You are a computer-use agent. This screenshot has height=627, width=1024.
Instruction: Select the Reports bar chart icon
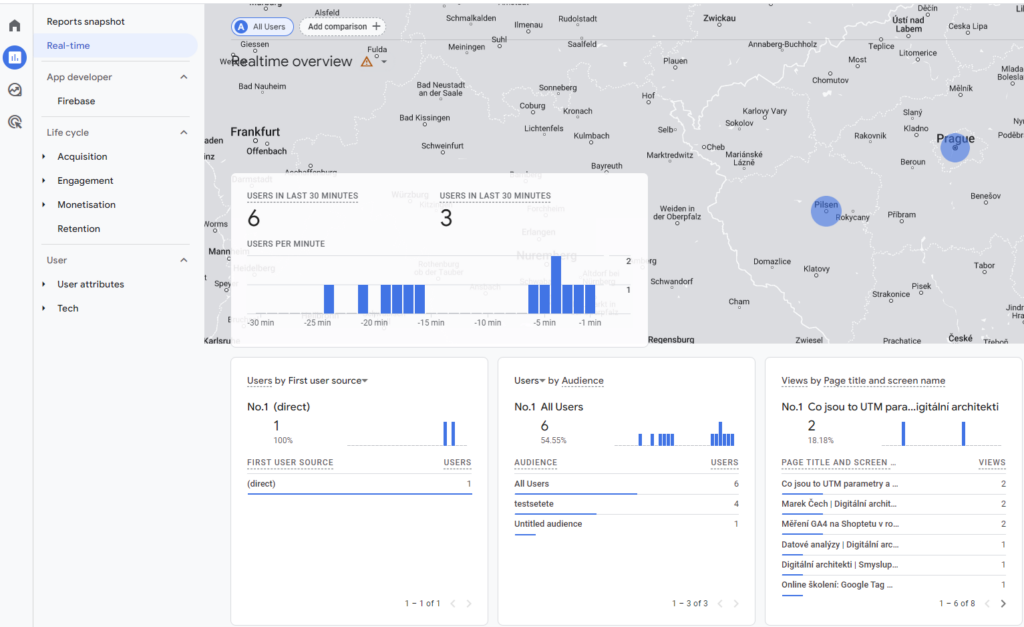(14, 57)
